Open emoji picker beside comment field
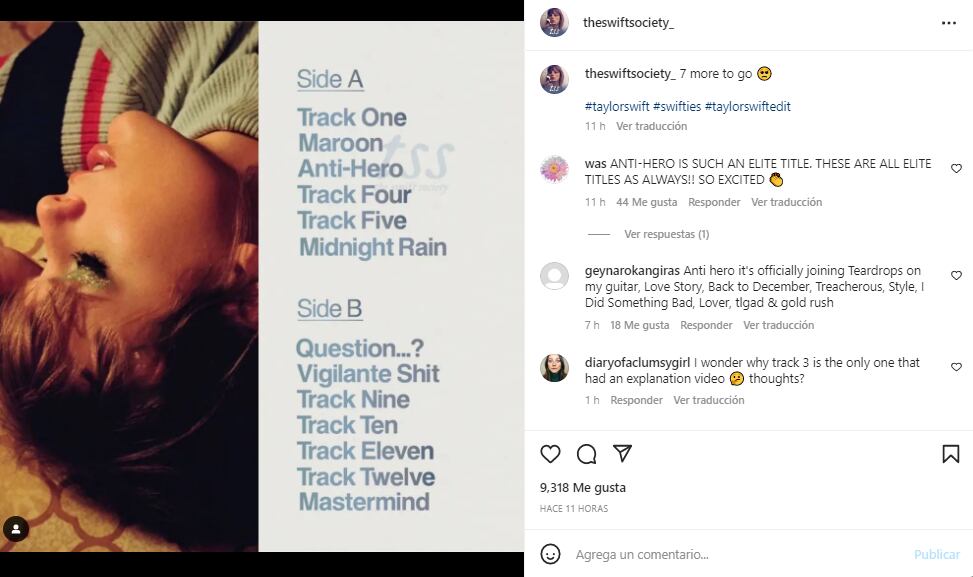The height and width of the screenshot is (577, 973). [550, 554]
